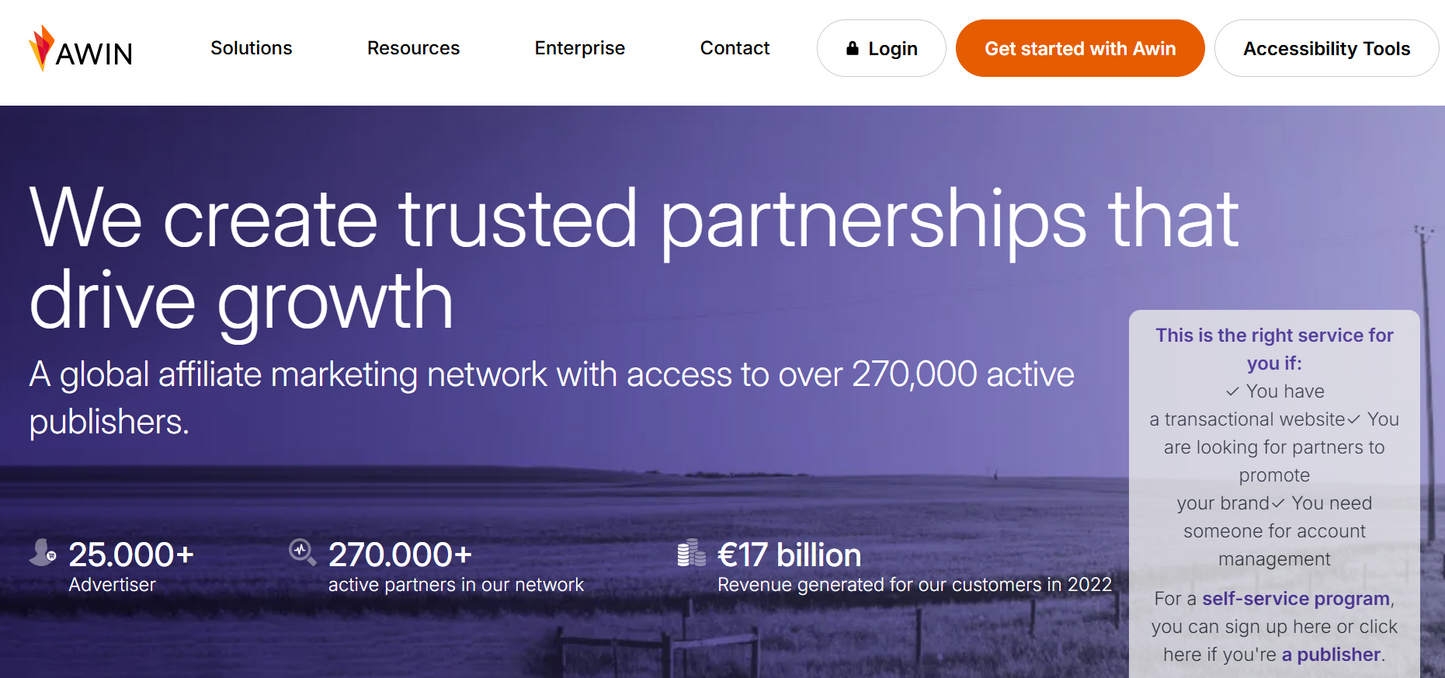Open Accessibility Tools
The width and height of the screenshot is (1445, 678).
[1326, 49]
